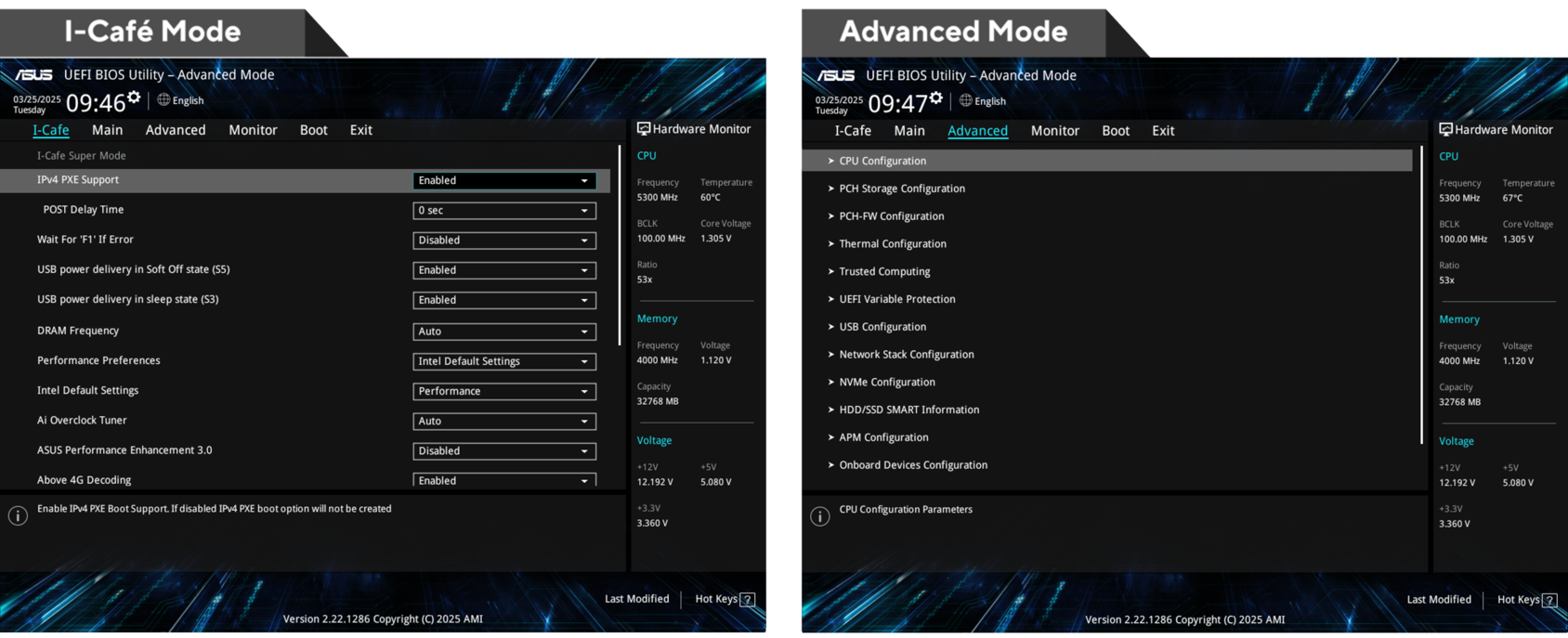Click the menu list scrollbar in Advanced Mode window
Image resolution: width=1568 pixels, height=638 pixels.
[1422, 295]
